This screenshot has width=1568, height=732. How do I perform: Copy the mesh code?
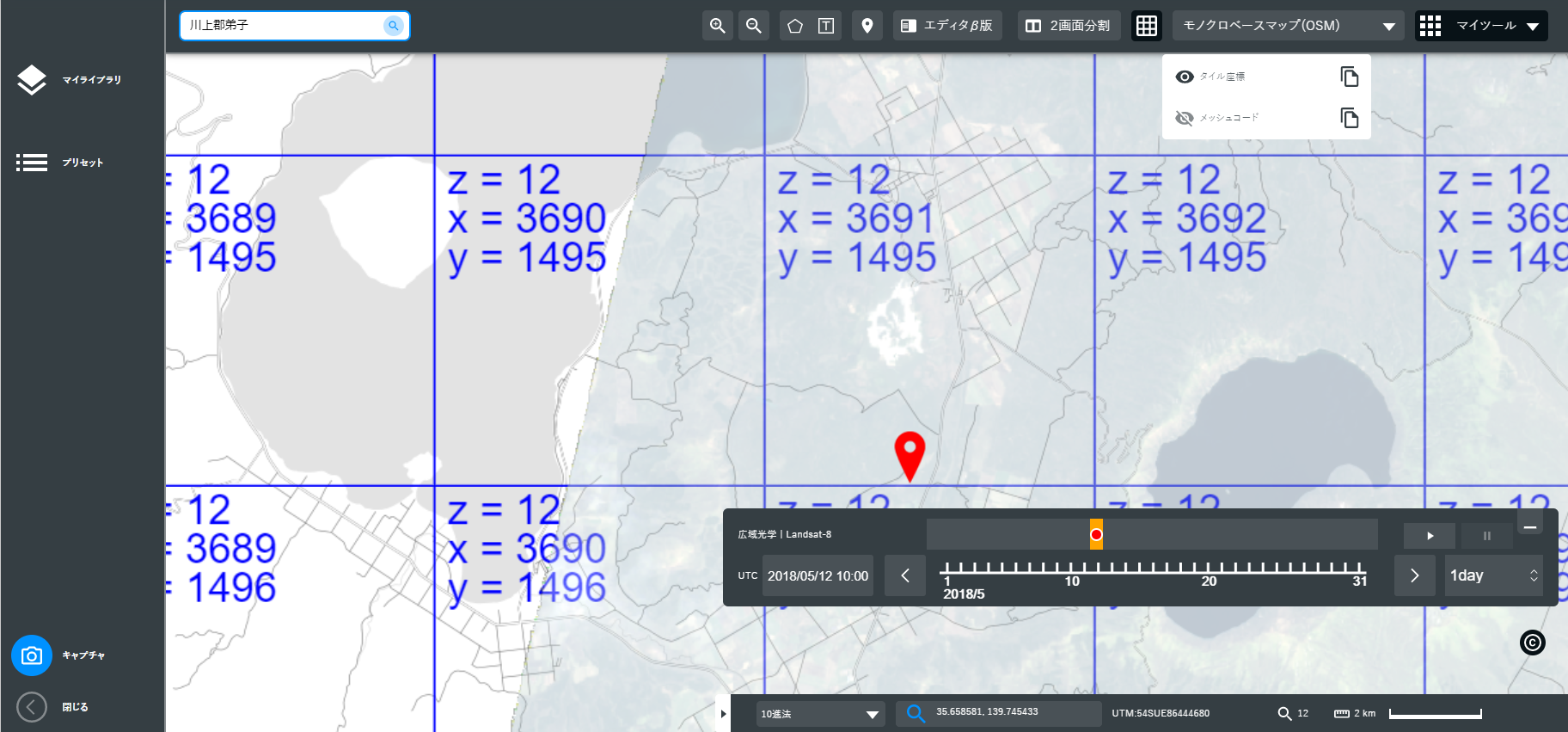tap(1350, 118)
